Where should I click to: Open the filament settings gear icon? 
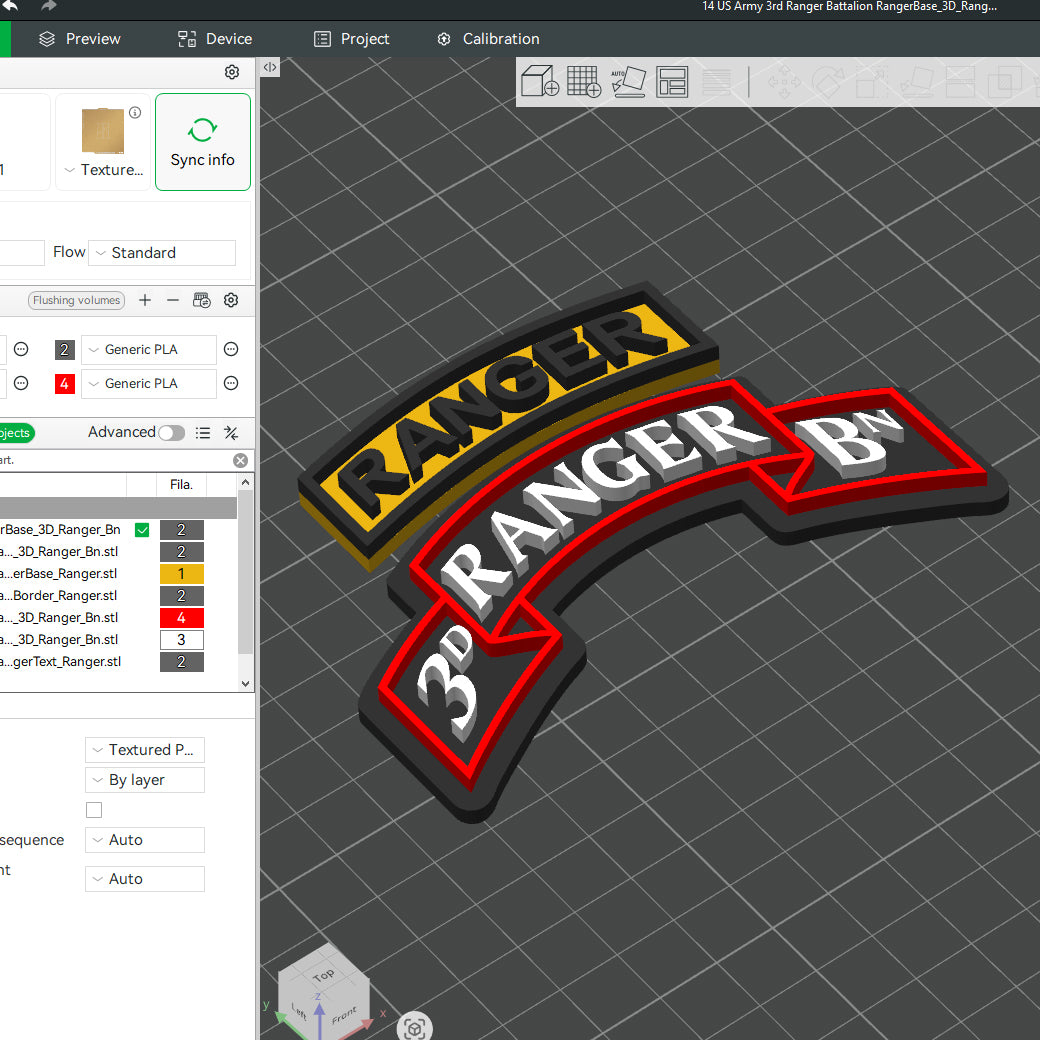tap(230, 300)
